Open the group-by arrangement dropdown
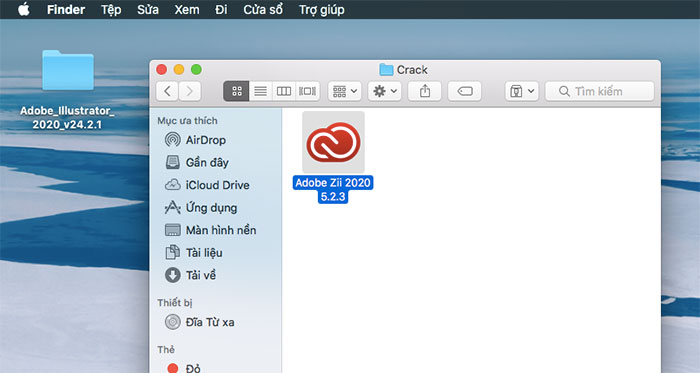Image resolution: width=700 pixels, height=373 pixels. point(345,91)
